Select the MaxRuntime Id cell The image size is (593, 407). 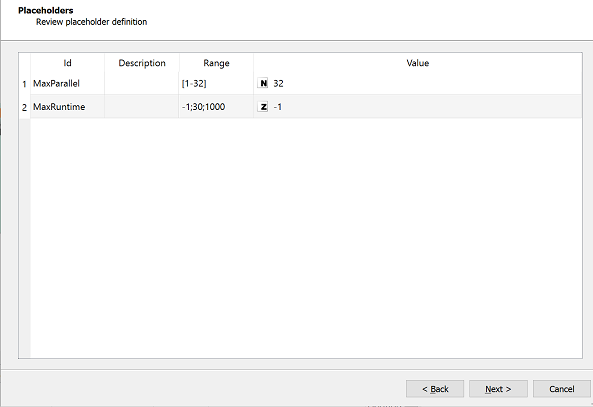click(x=67, y=107)
